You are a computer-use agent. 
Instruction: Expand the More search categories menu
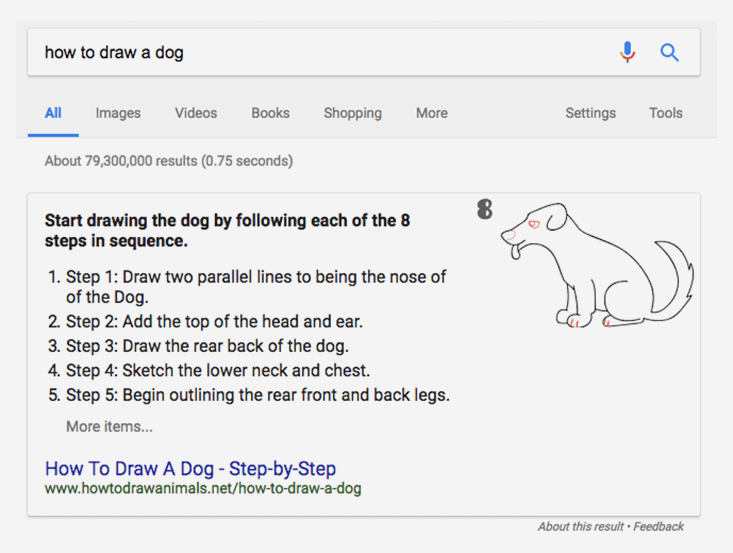click(432, 113)
